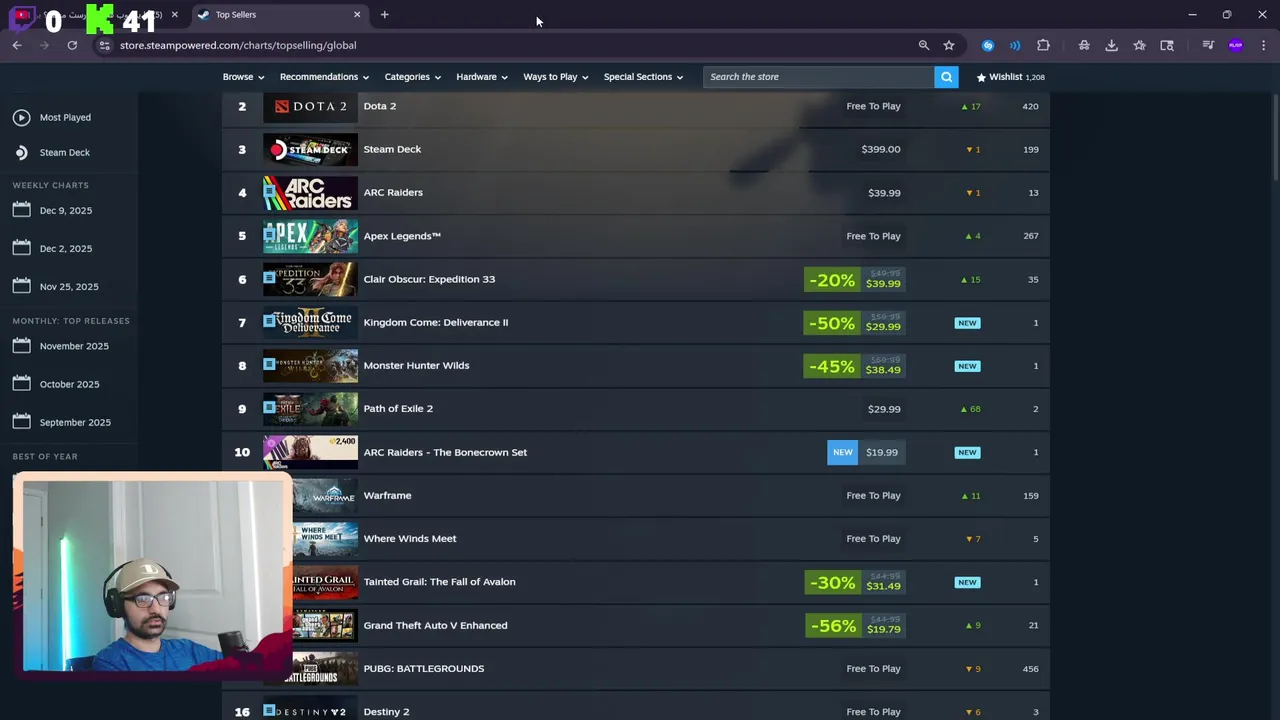
Task: Open the November 2025 top releases
Action: tap(74, 346)
